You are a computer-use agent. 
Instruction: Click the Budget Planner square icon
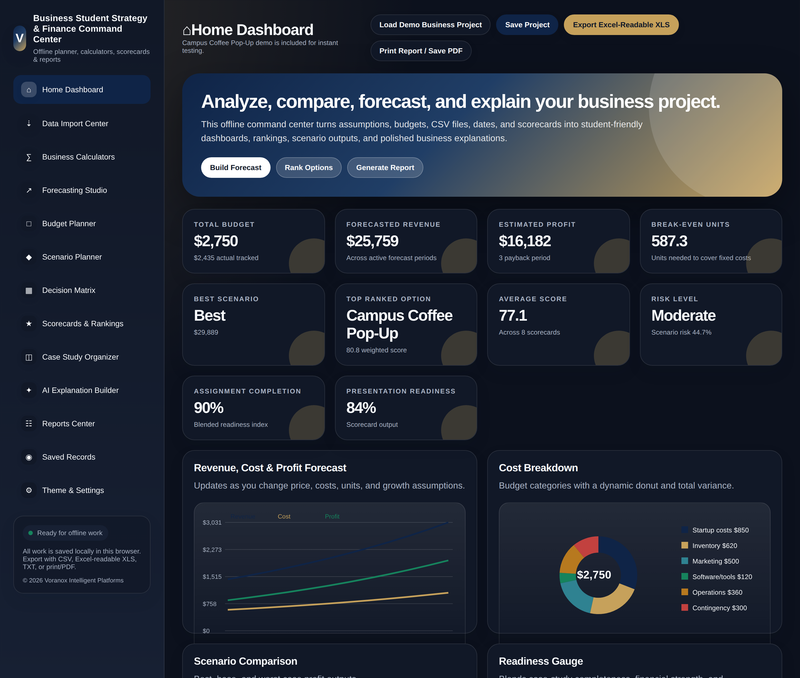pos(29,223)
